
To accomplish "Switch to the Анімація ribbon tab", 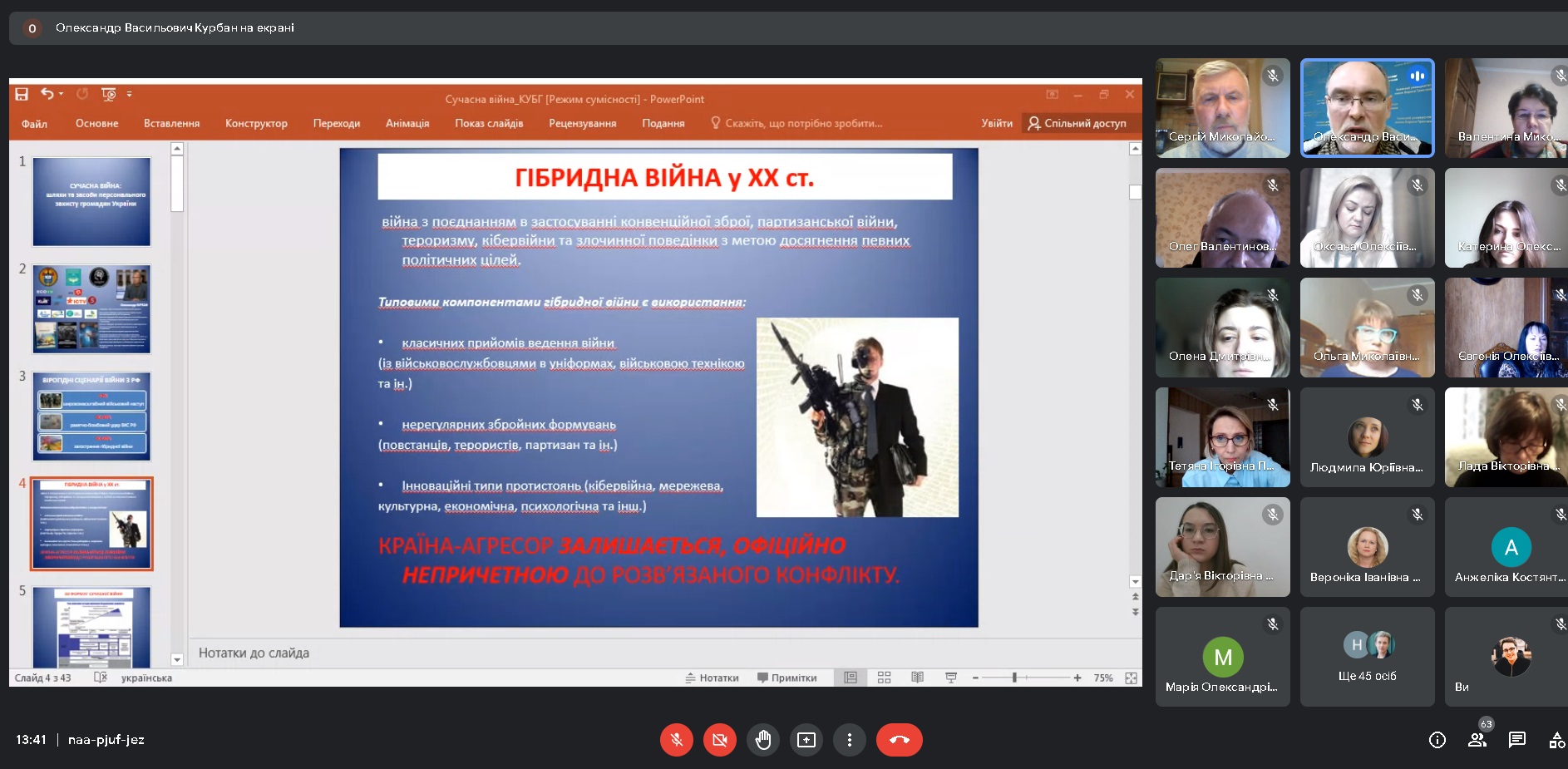I will (x=407, y=124).
